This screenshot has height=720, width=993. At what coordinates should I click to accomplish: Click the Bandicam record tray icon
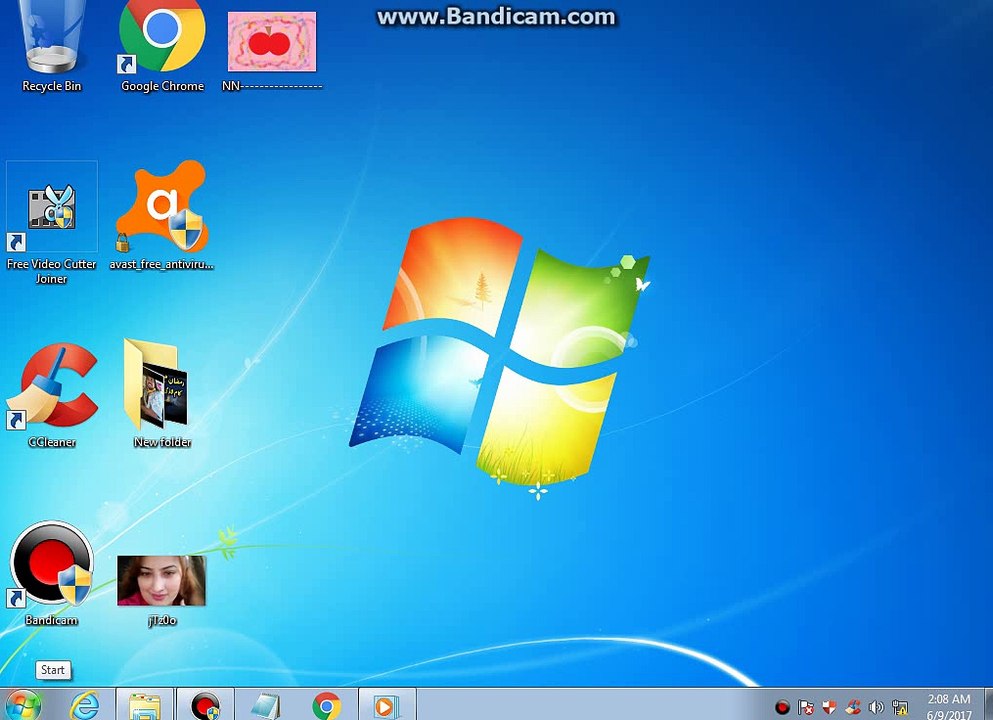[x=782, y=707]
